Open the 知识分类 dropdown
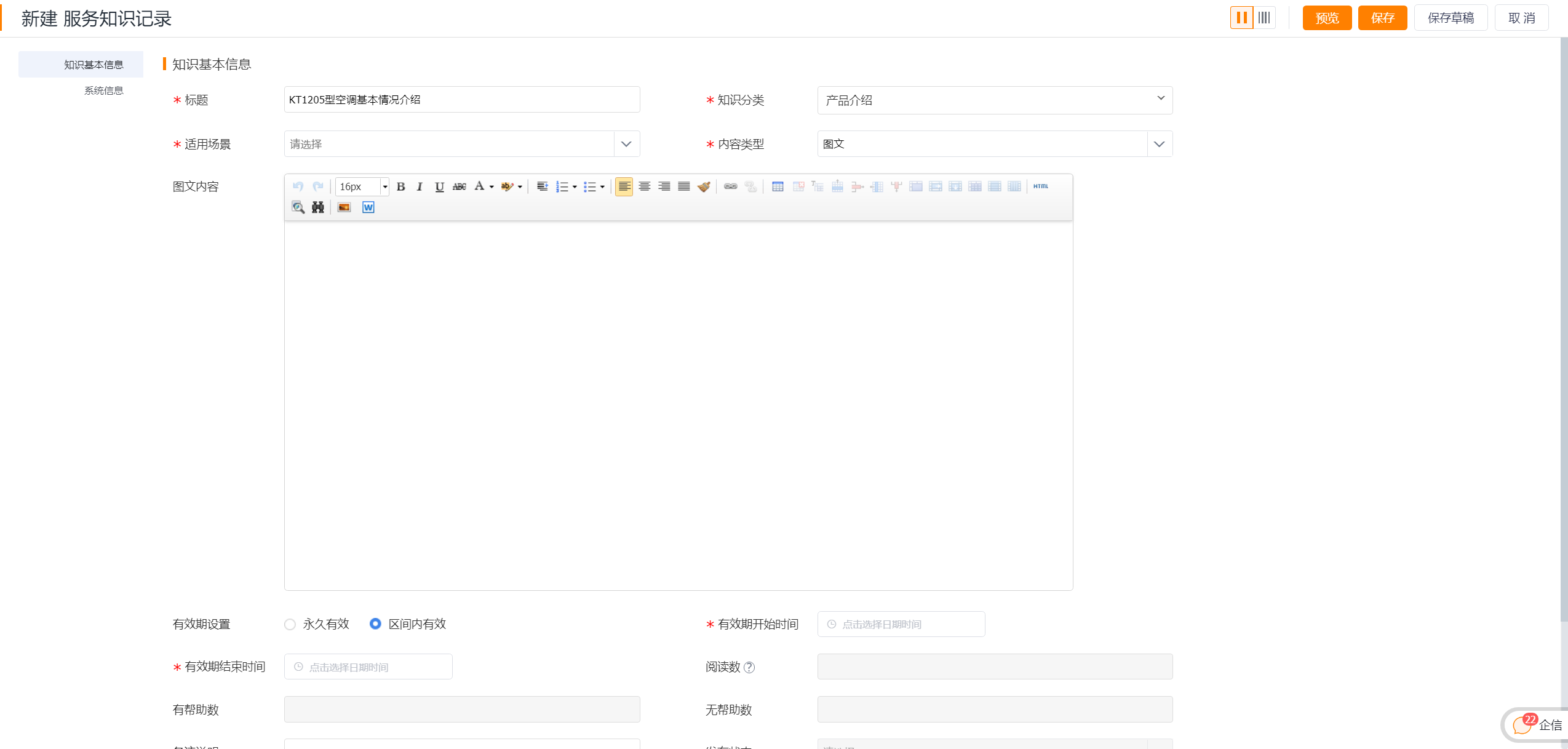This screenshot has width=1568, height=749. (x=994, y=100)
